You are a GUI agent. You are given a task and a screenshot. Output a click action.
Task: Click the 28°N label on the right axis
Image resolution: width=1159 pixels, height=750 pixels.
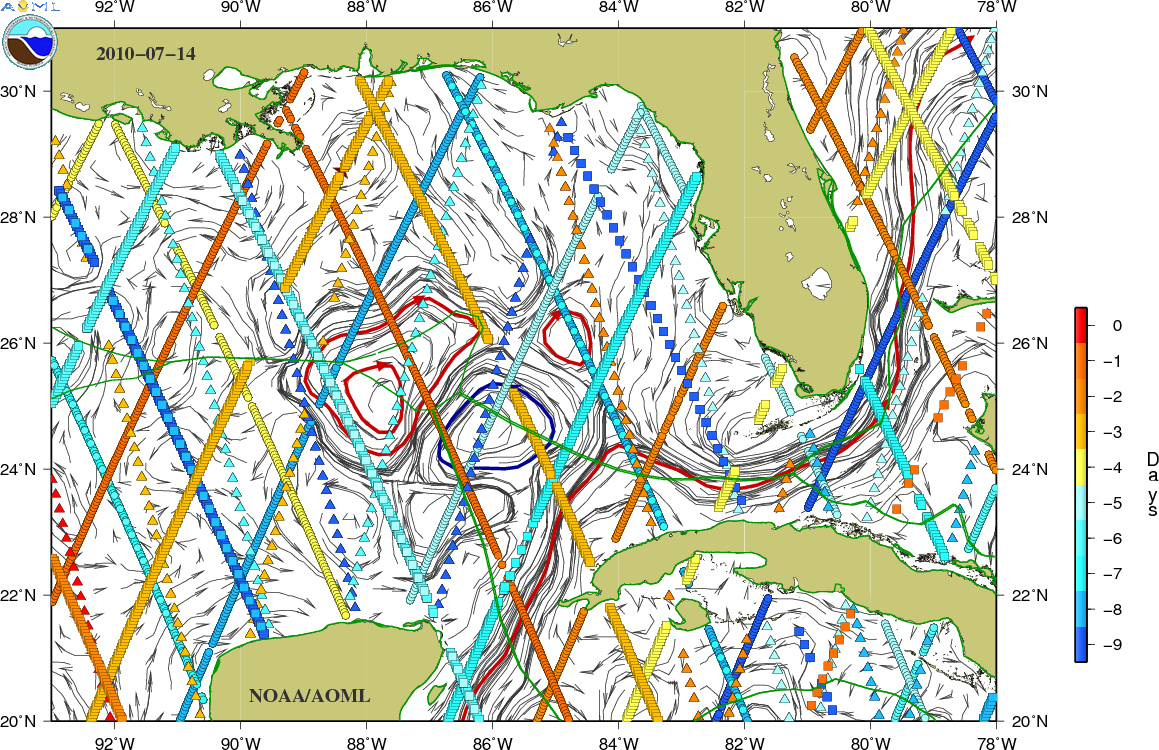point(1030,218)
